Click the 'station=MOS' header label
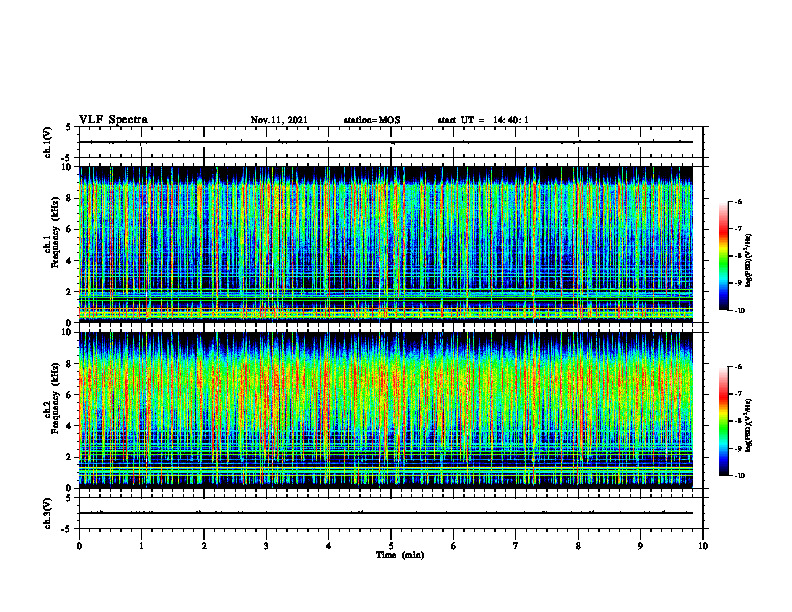The width and height of the screenshot is (792, 612). 372,120
